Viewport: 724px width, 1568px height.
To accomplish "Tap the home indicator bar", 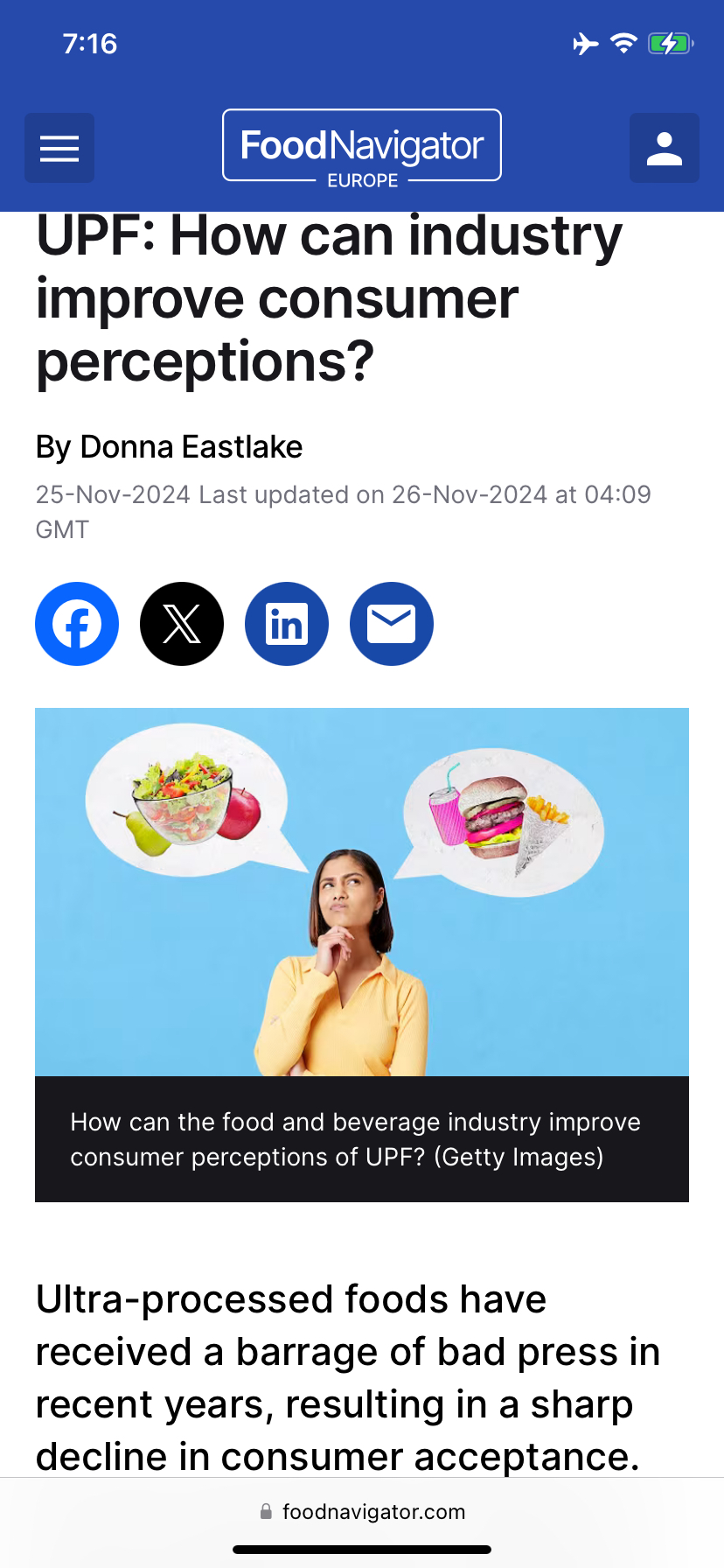I will (362, 1550).
